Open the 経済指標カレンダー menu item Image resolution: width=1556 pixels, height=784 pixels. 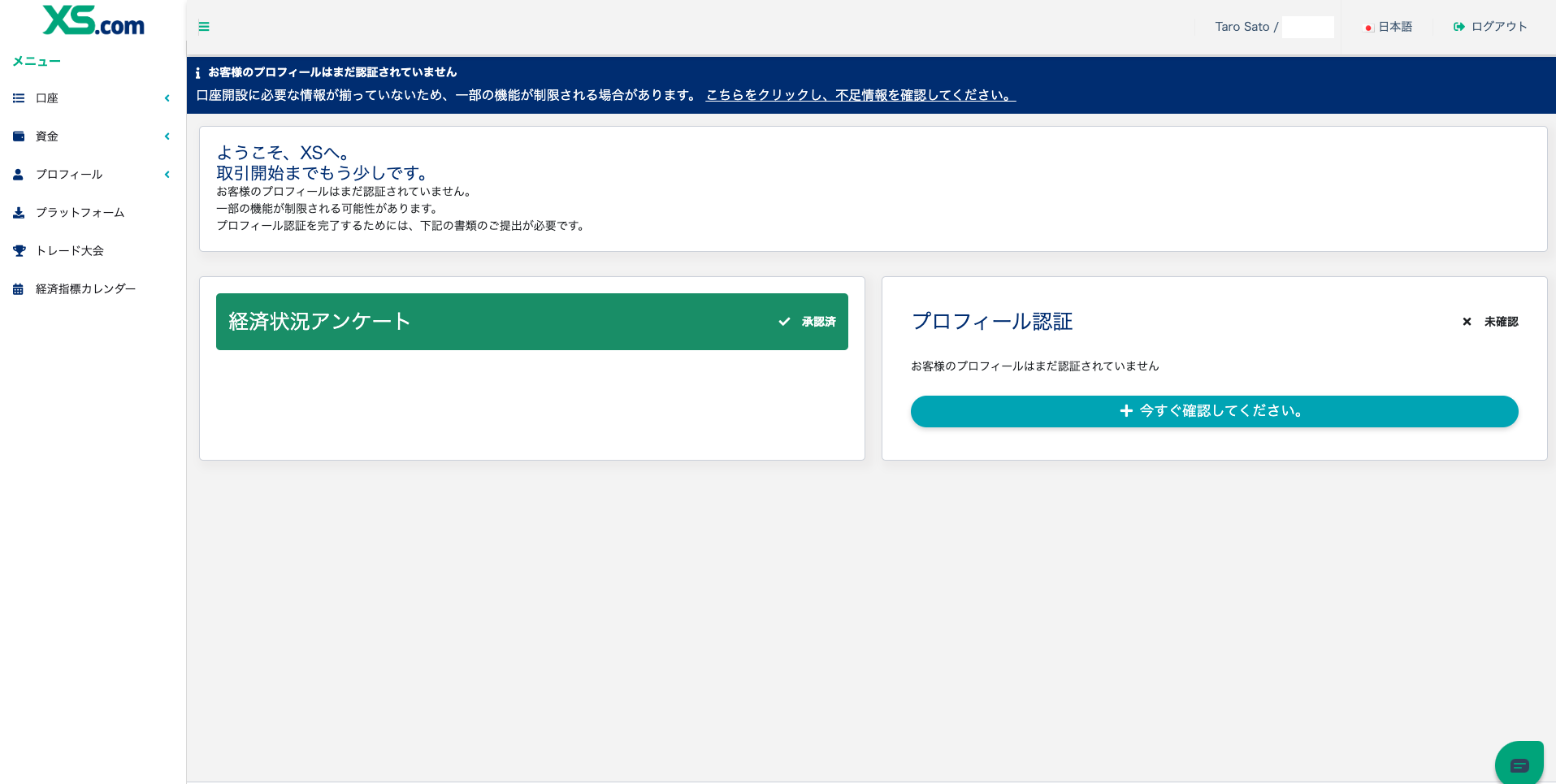[x=85, y=289]
